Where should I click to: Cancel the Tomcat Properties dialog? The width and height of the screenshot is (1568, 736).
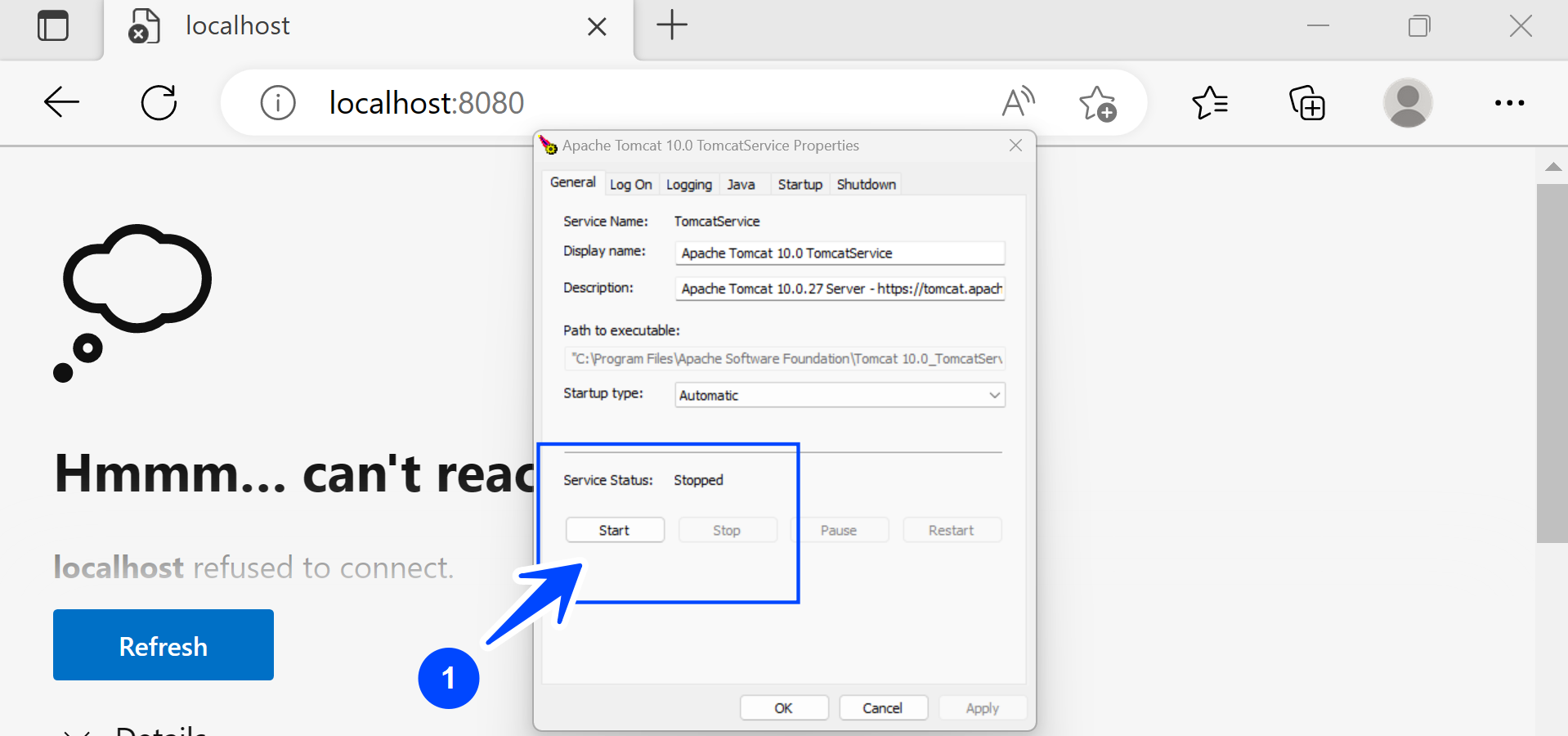(883, 708)
